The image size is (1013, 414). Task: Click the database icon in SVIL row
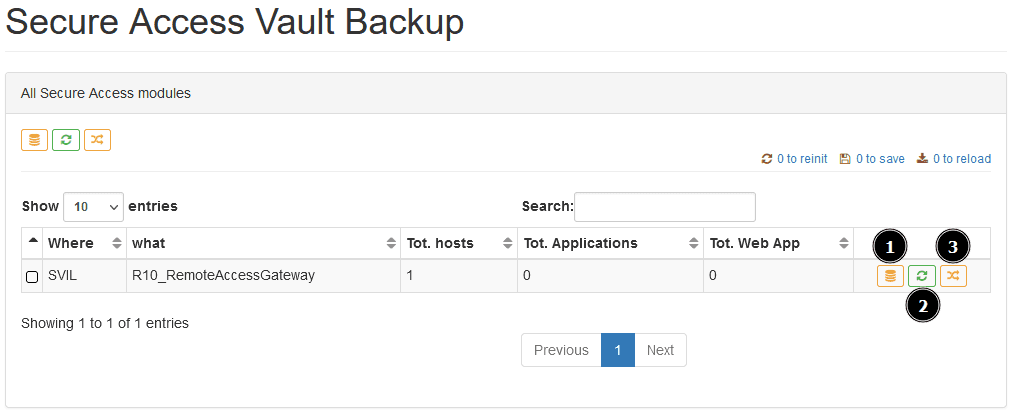pyautogui.click(x=890, y=276)
